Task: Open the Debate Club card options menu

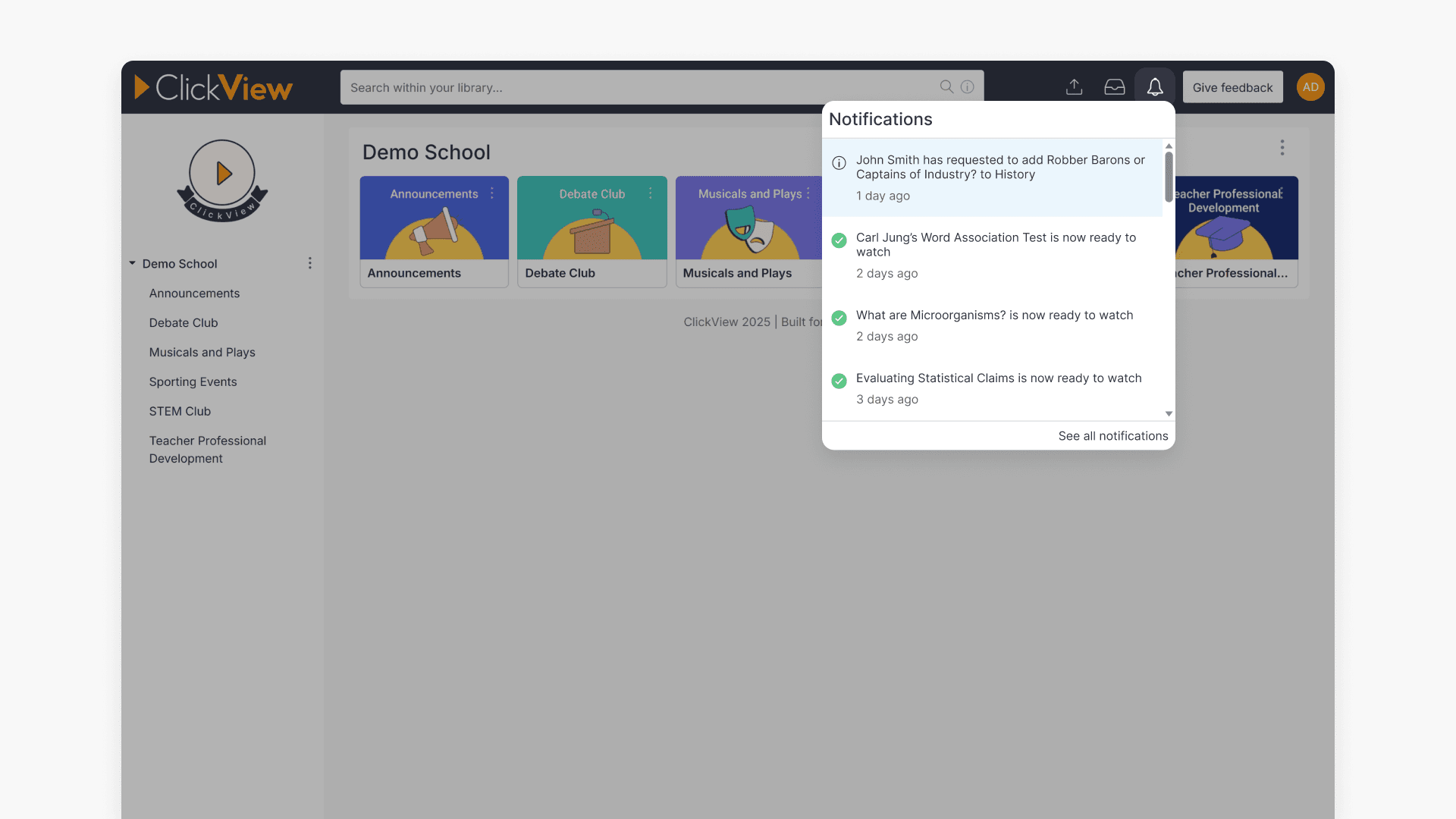Action: 651,193
